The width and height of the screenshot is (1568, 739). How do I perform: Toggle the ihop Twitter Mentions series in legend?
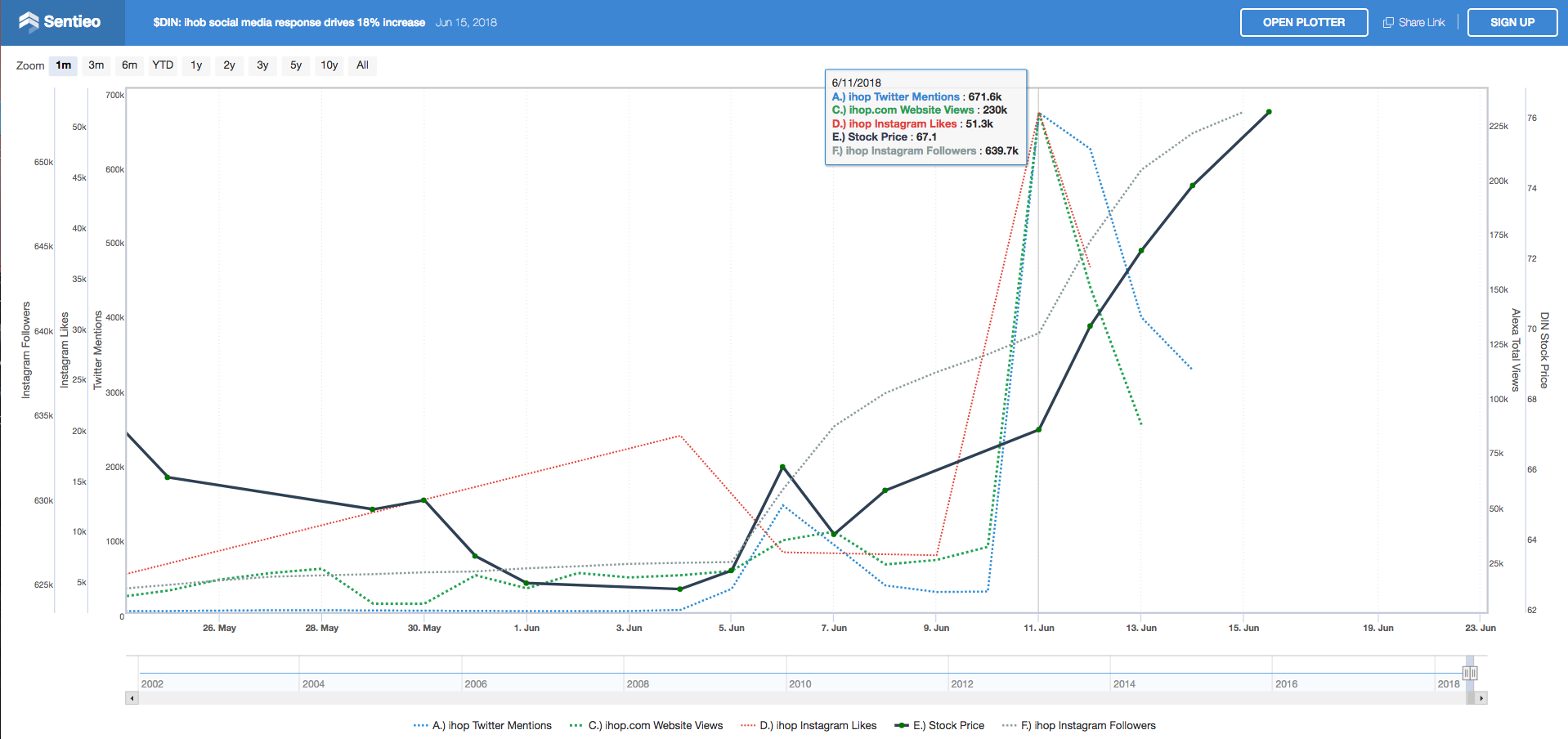pyautogui.click(x=482, y=726)
